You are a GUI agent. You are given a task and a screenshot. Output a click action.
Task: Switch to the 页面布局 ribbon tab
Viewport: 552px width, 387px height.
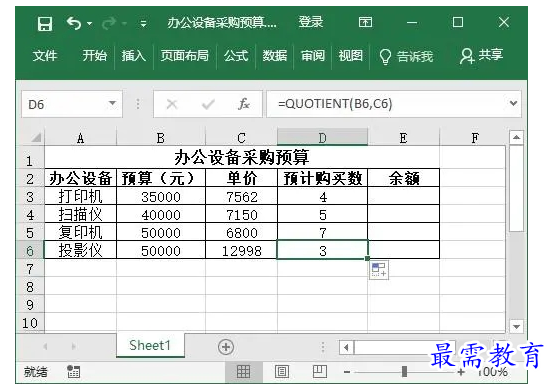[x=184, y=56]
